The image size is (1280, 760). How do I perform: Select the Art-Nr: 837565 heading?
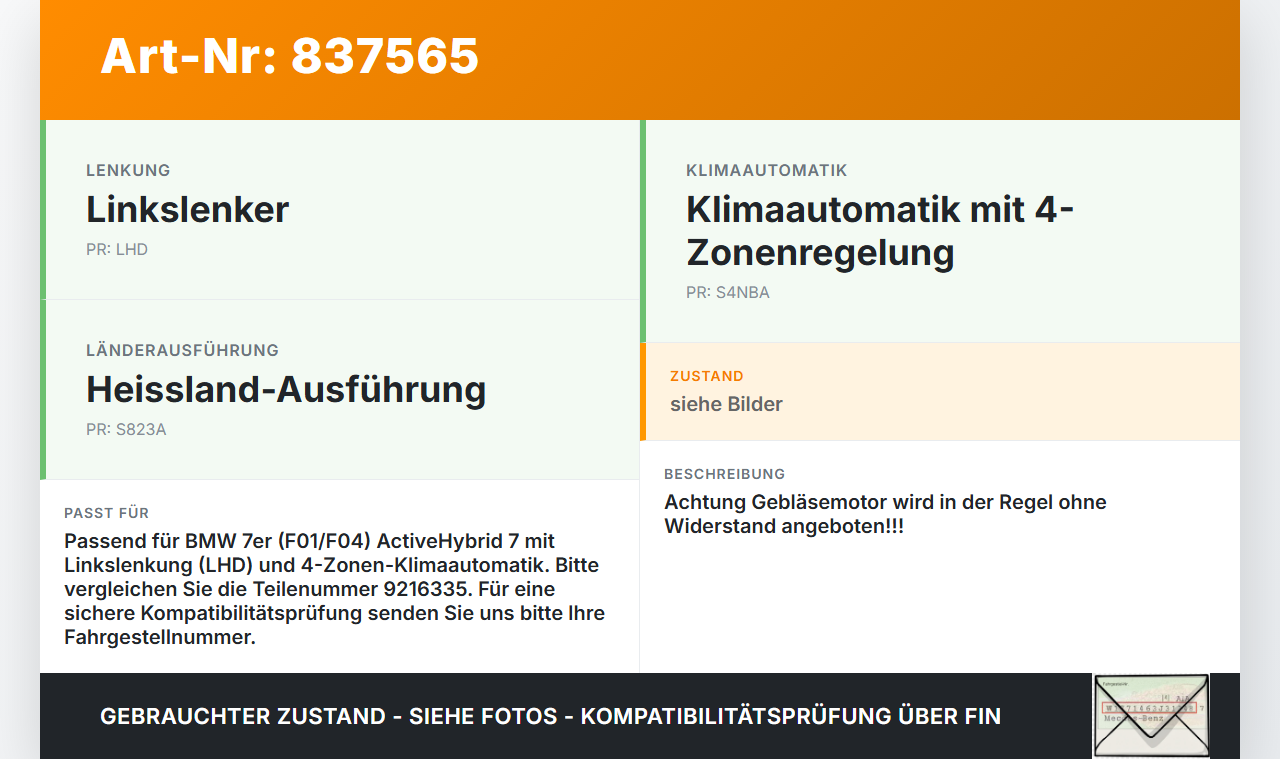coord(290,56)
